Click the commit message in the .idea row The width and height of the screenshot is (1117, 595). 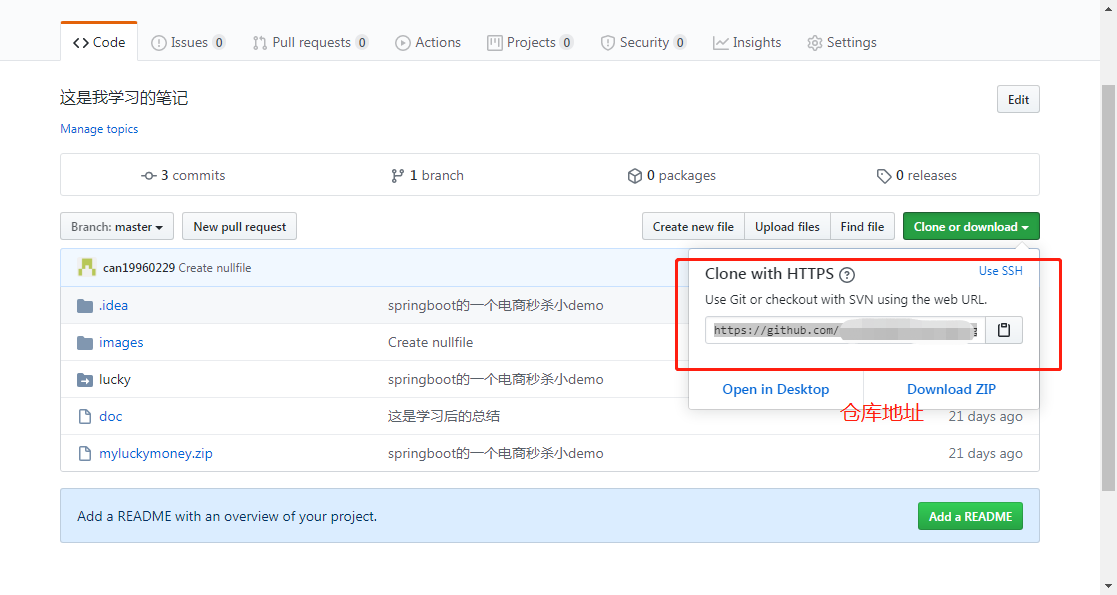coord(495,306)
